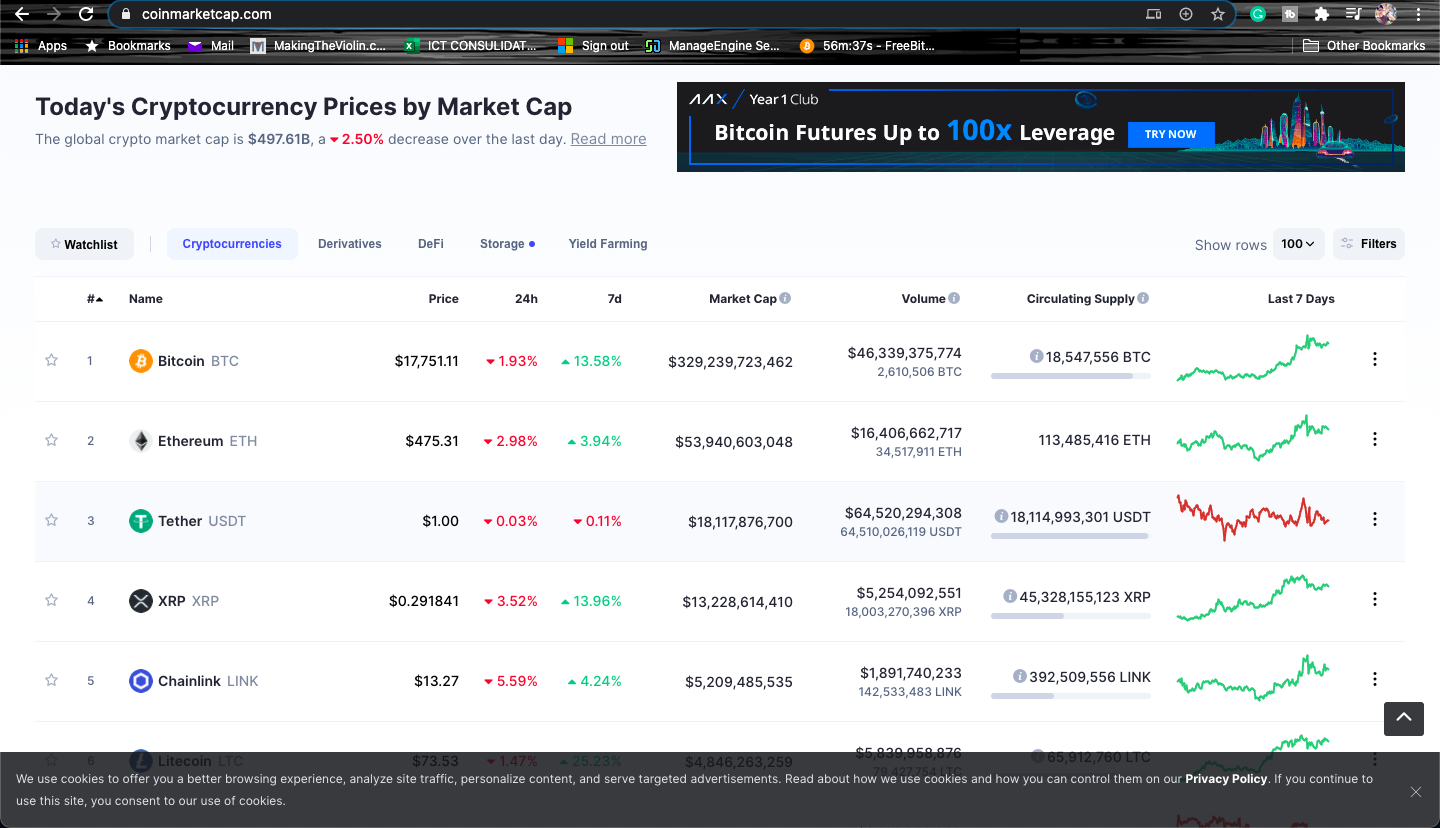
Task: Star the XRP row for watchlist
Action: click(x=52, y=600)
